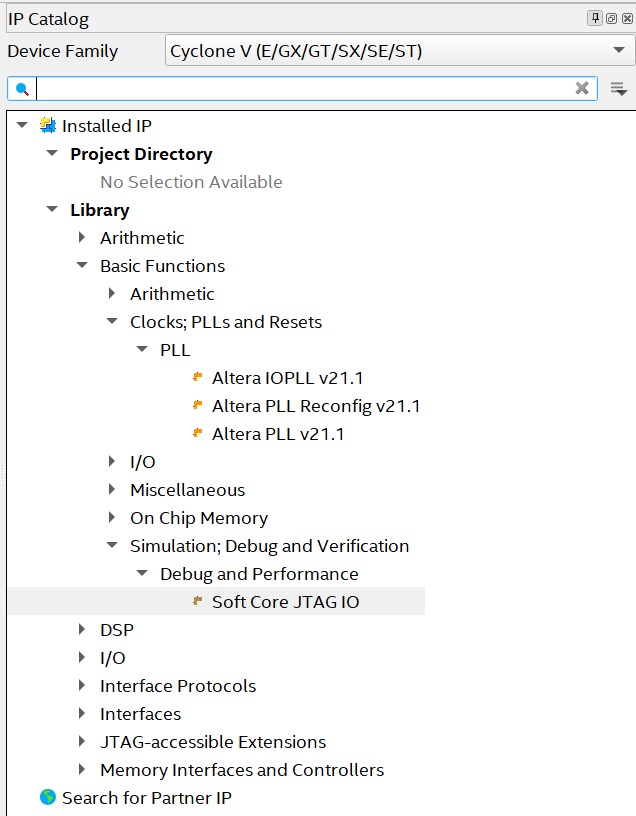Open the Device Family dropdown

400,50
